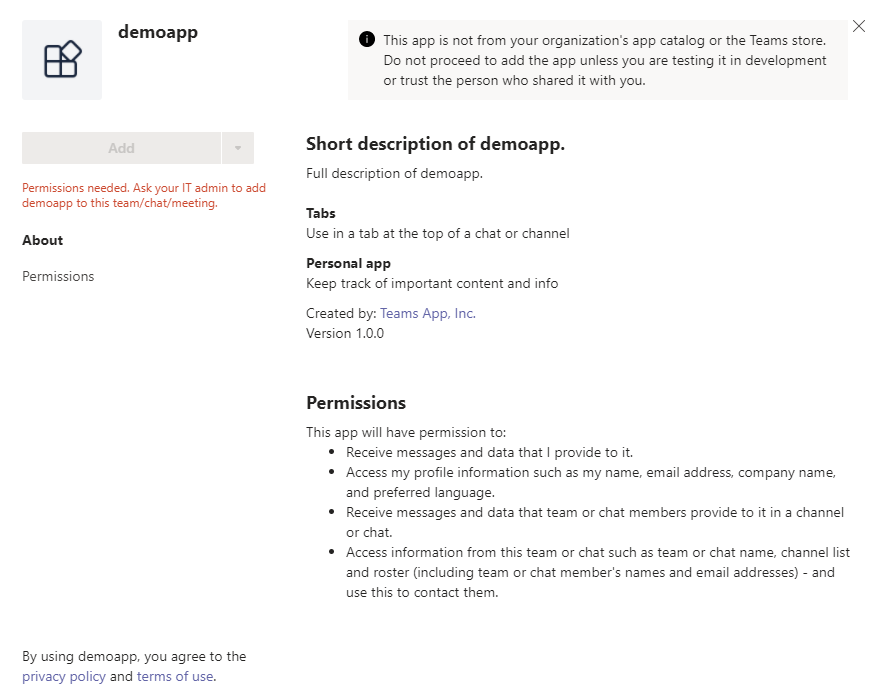Click the Tabs capability heading
The height and width of the screenshot is (691, 878).
point(321,213)
